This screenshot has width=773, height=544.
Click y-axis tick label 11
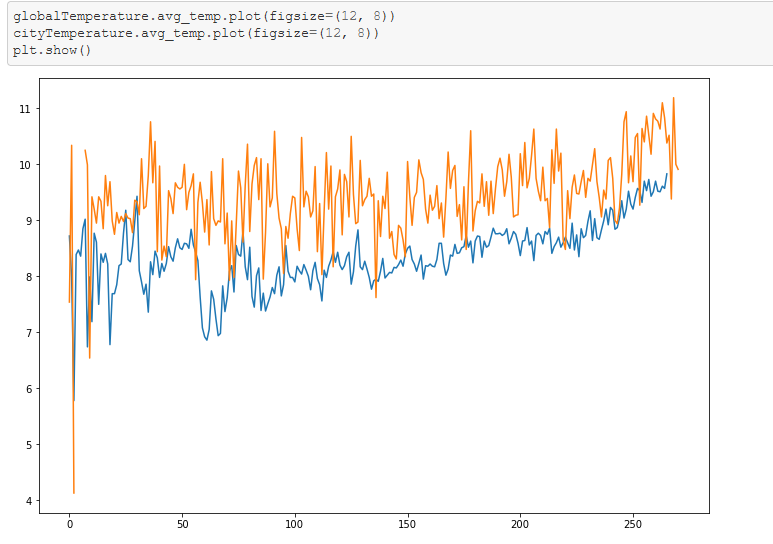coord(25,109)
